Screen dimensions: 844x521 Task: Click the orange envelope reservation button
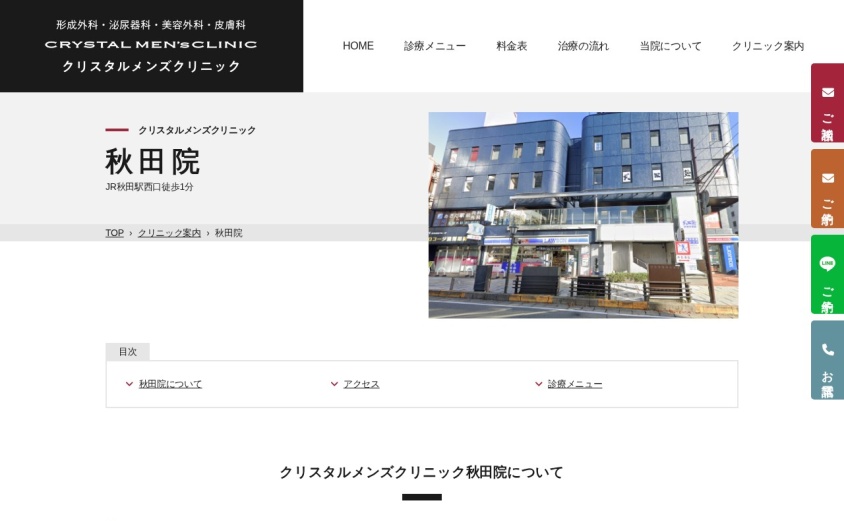tap(827, 188)
